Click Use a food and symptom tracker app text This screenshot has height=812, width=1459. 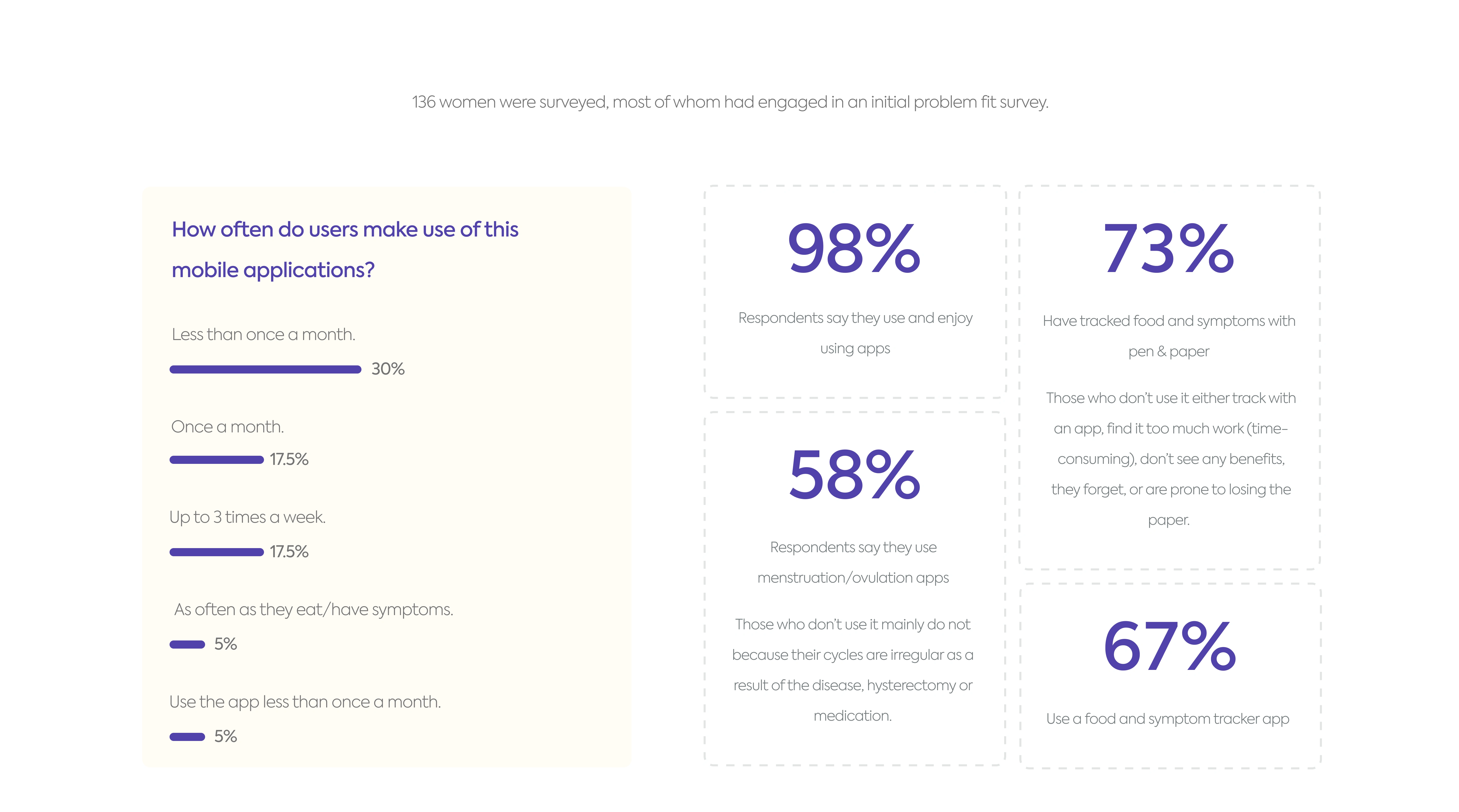[x=1167, y=719]
